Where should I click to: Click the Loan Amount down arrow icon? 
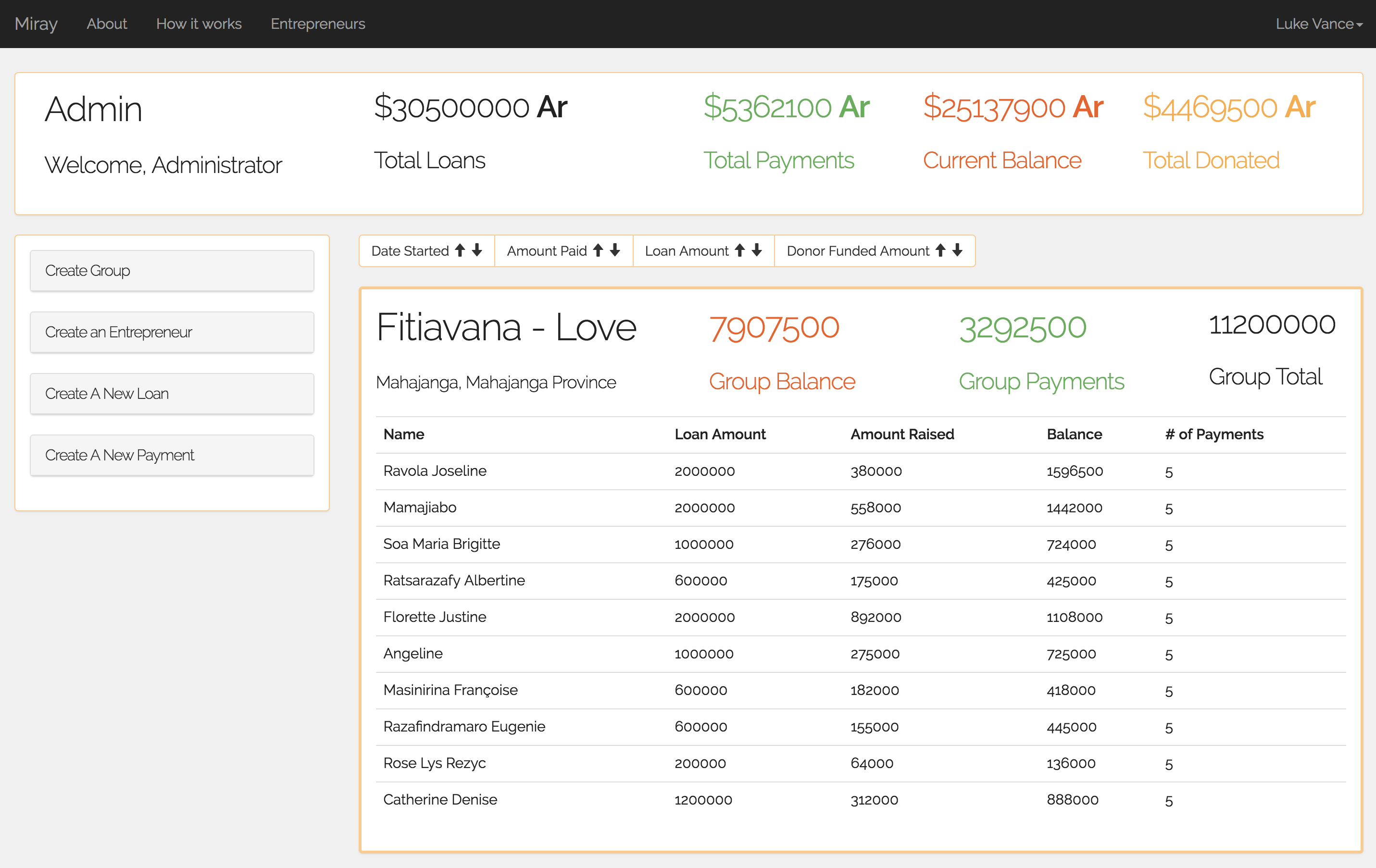757,251
